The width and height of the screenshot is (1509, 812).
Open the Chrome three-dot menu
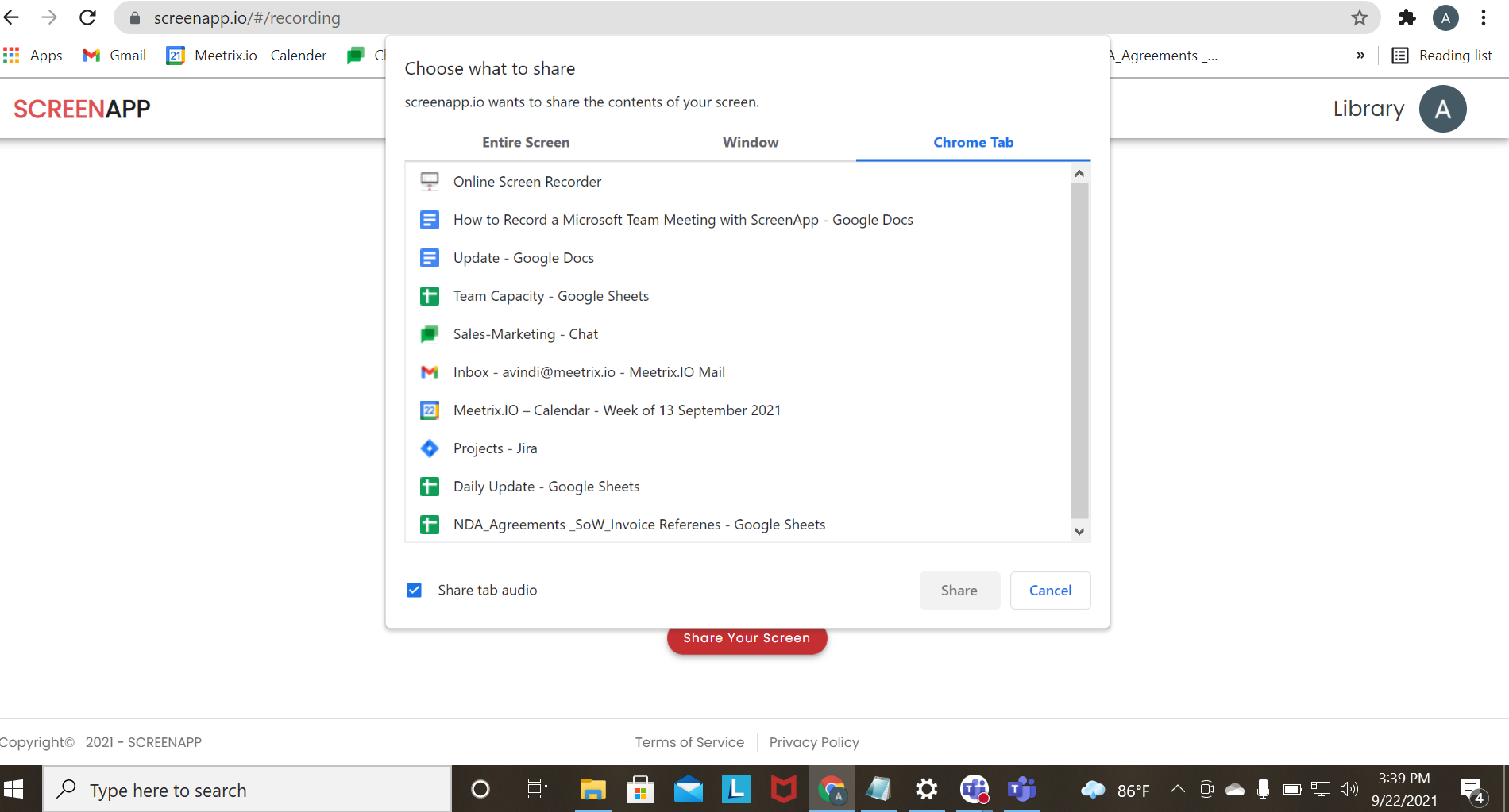coord(1483,17)
